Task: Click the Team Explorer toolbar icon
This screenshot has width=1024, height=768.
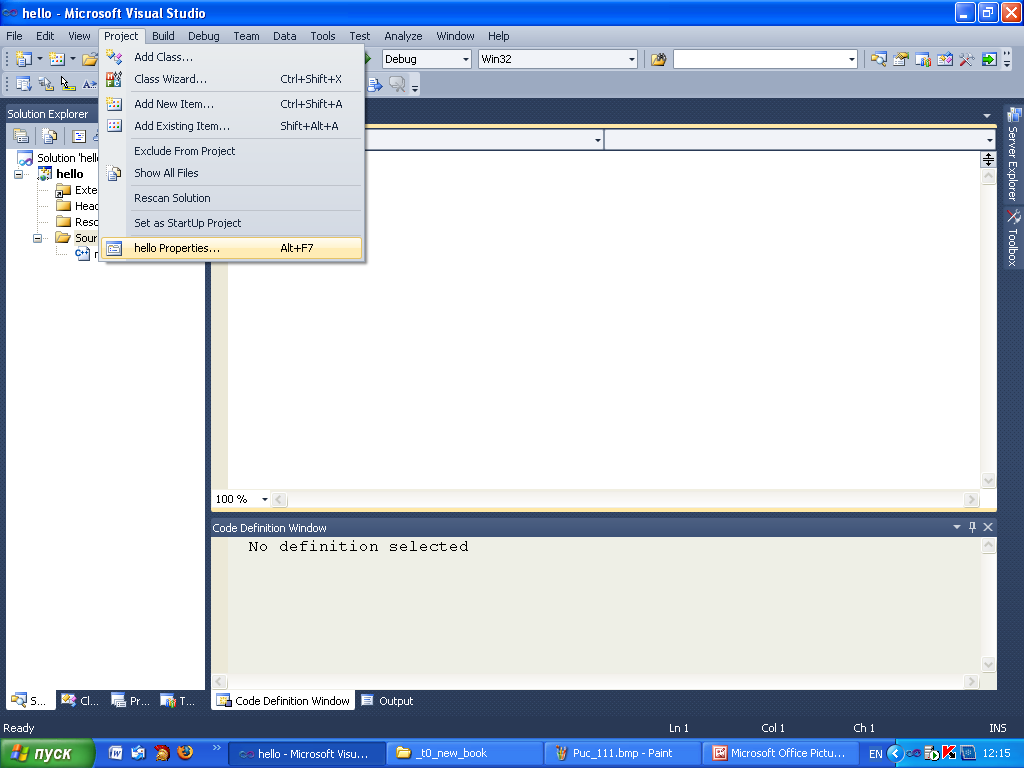Action: [x=923, y=59]
